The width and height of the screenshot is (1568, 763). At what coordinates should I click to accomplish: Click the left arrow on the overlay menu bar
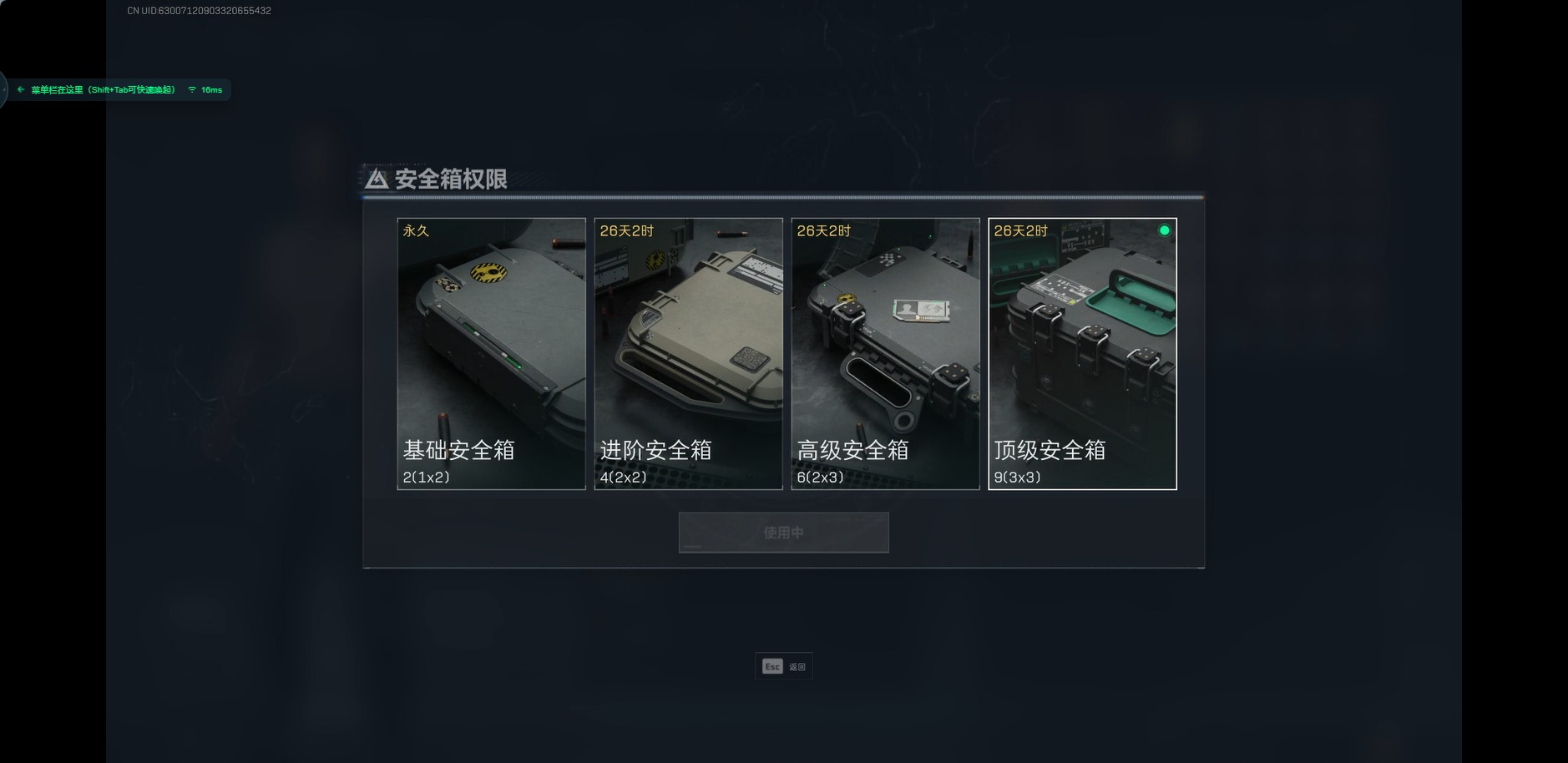click(20, 89)
